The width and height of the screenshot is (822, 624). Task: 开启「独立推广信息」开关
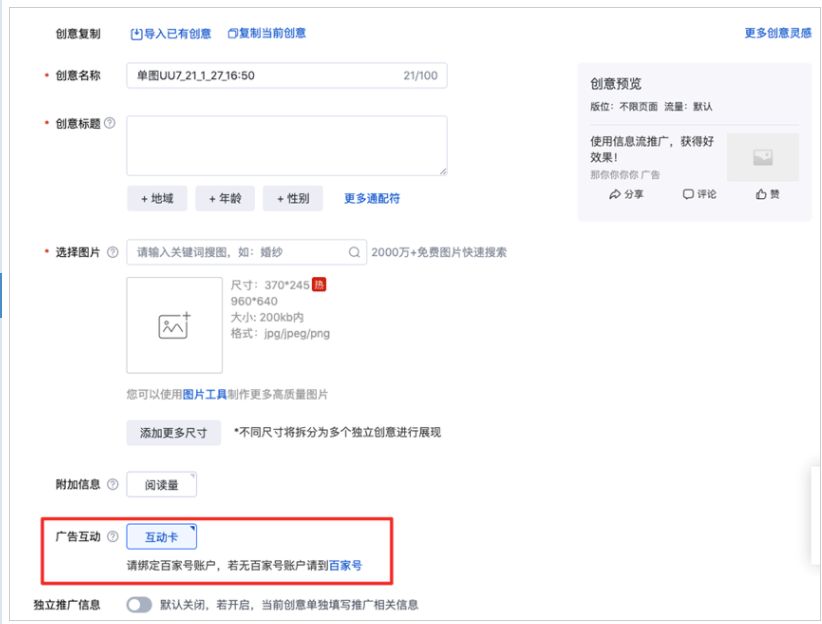pyautogui.click(x=137, y=605)
